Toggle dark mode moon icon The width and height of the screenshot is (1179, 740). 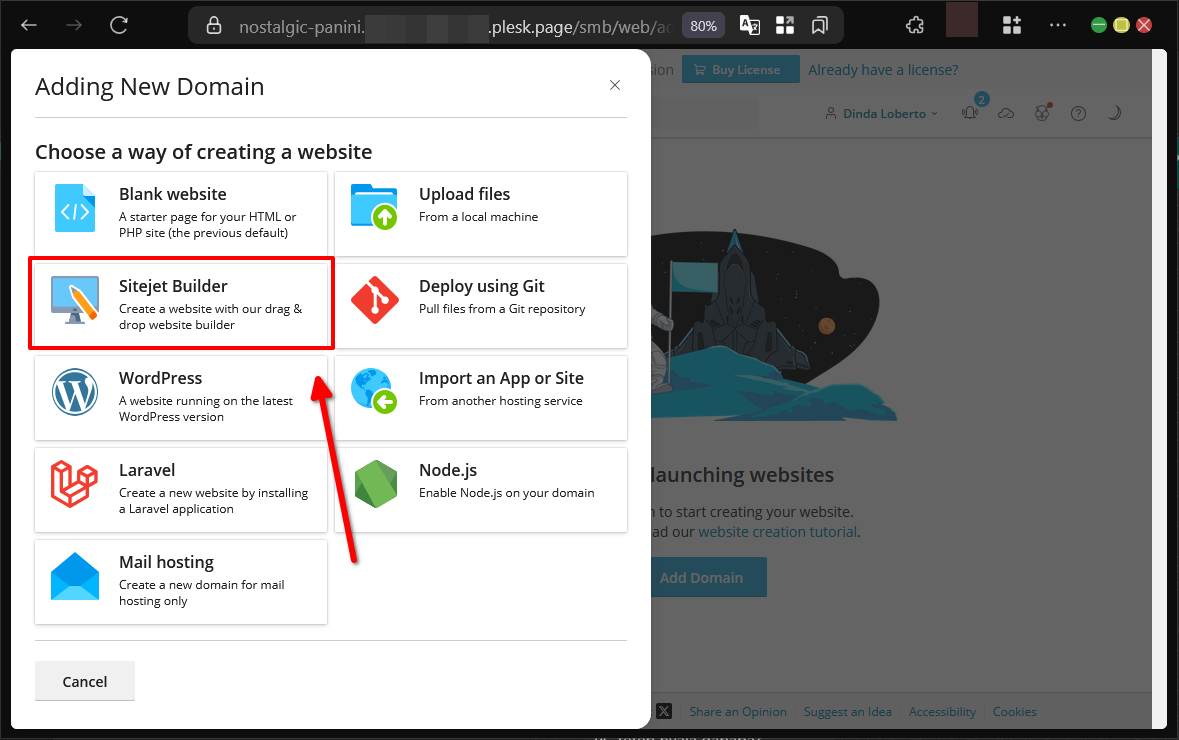coord(1114,113)
